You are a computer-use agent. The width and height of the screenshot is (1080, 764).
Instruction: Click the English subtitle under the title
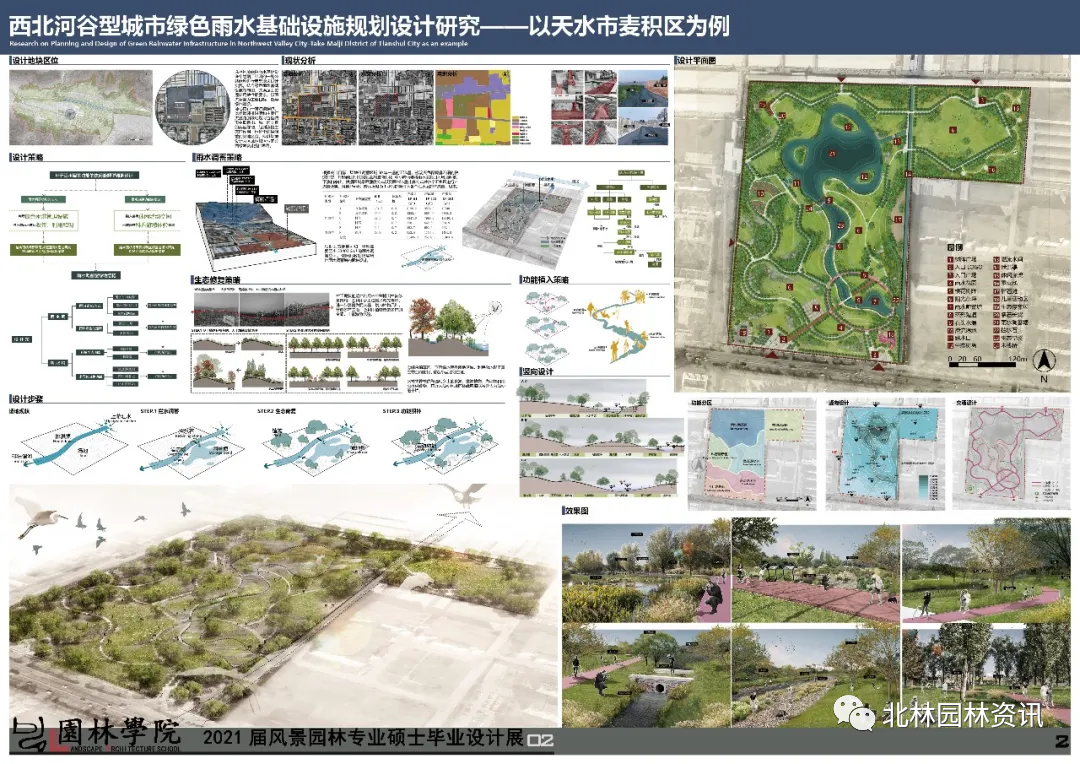coord(238,43)
